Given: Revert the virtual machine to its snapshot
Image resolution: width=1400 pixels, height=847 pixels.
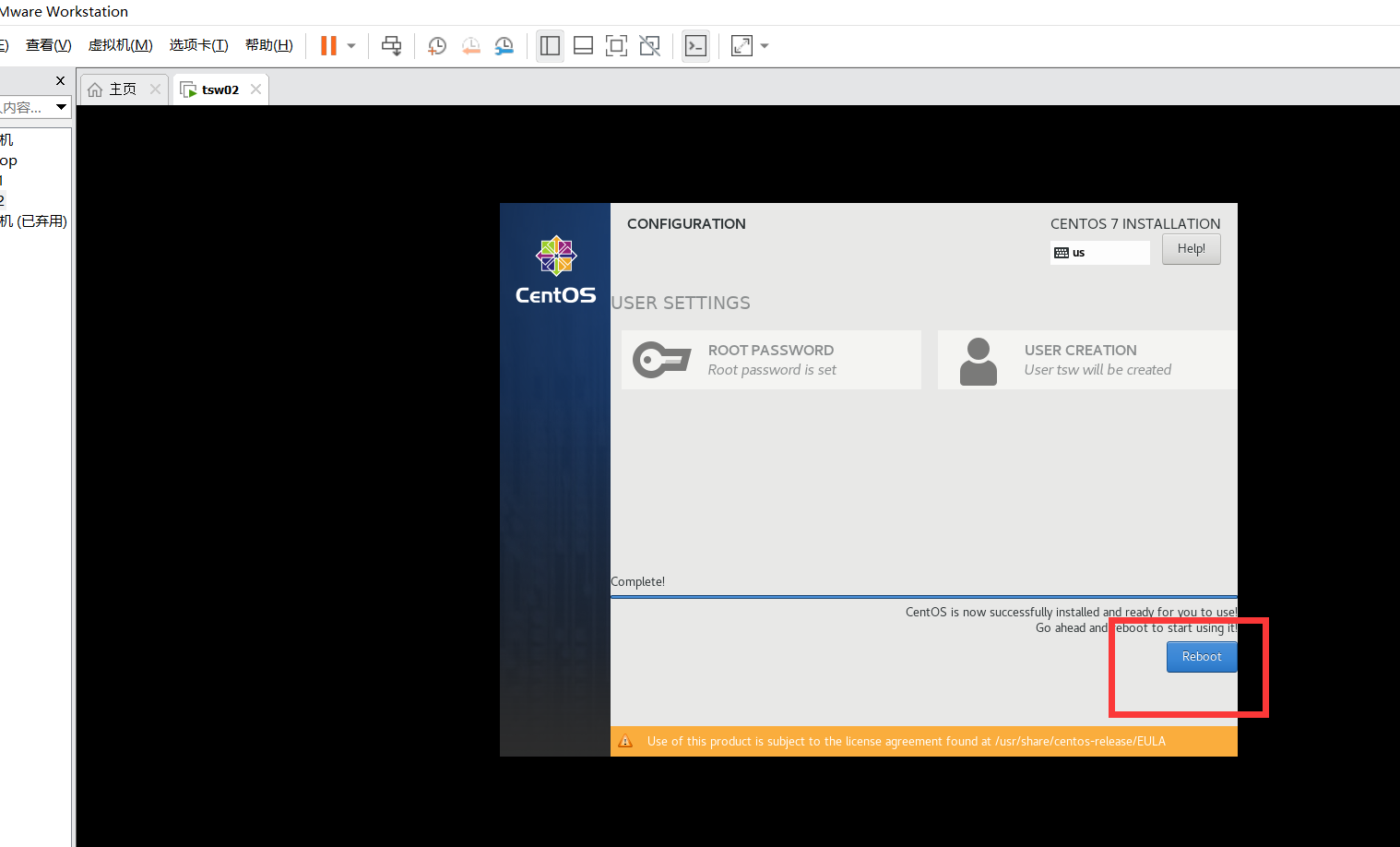Looking at the screenshot, I should [x=471, y=45].
